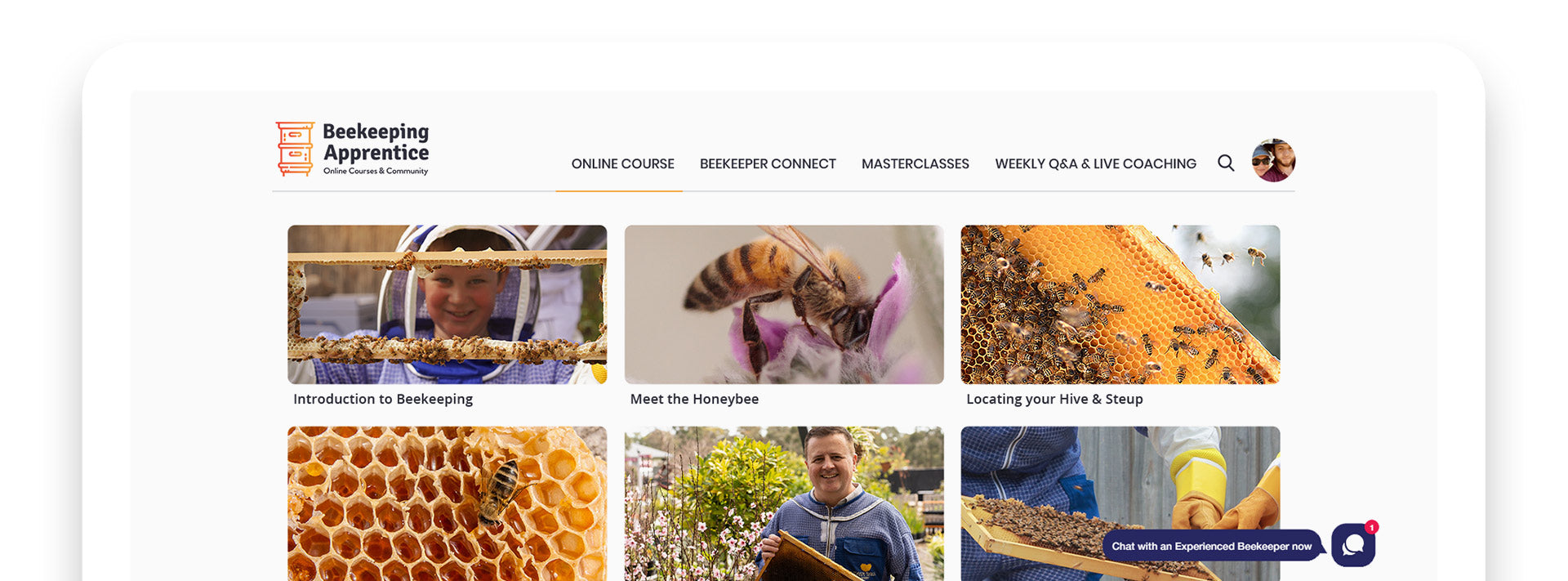The height and width of the screenshot is (581, 1568).
Task: Select the smiling beekeeper in garden thumbnail
Action: (x=784, y=503)
